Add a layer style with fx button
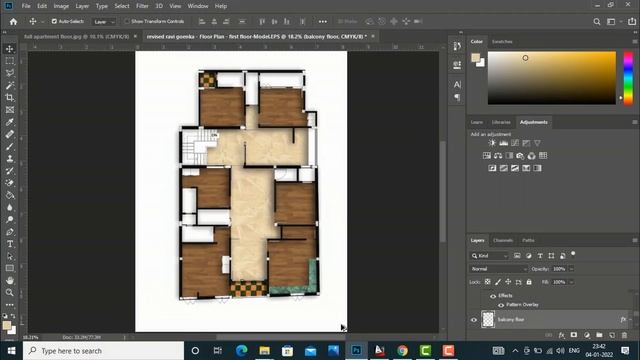 pos(562,335)
